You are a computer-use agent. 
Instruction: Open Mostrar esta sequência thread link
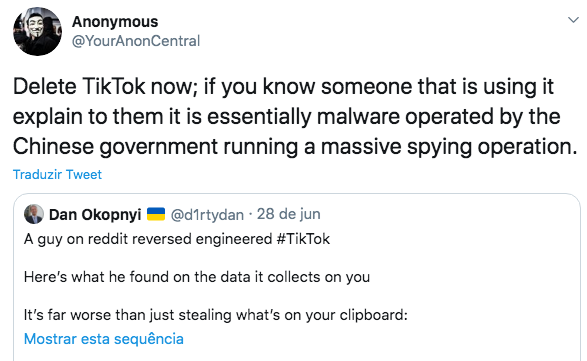tap(104, 339)
